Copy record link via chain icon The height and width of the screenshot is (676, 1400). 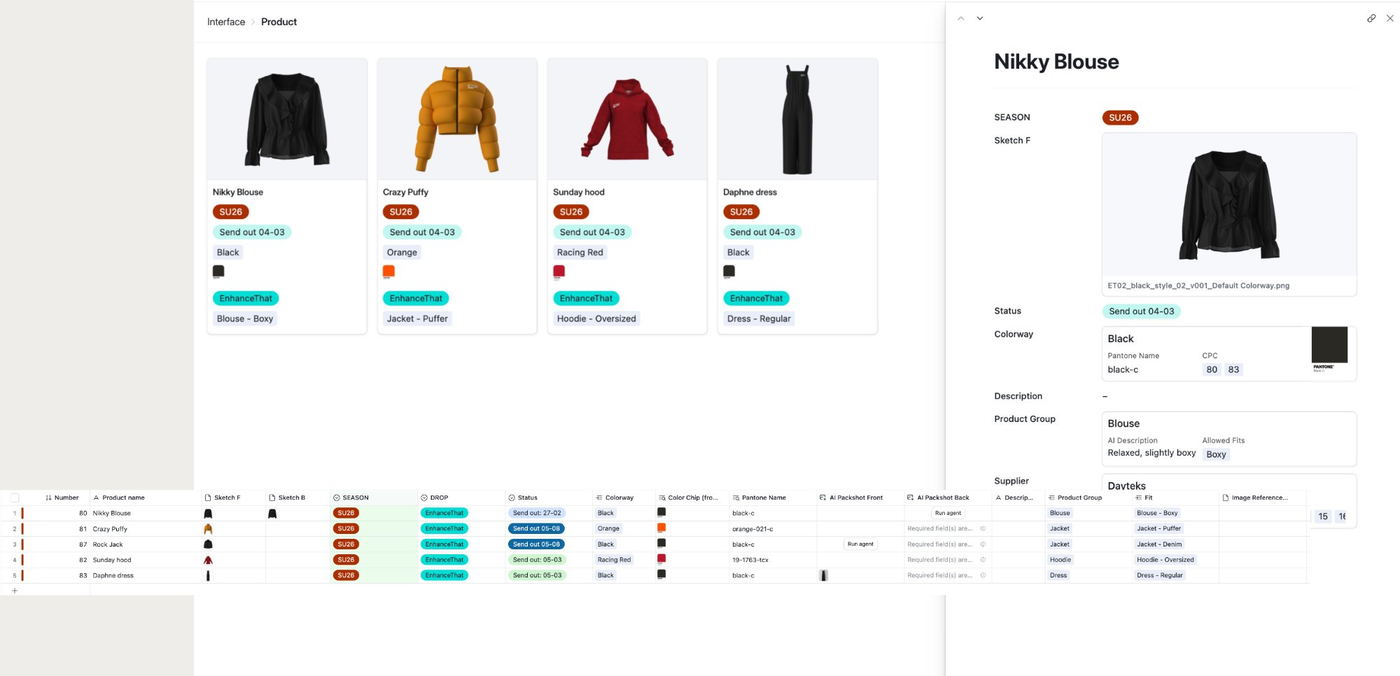point(1371,18)
